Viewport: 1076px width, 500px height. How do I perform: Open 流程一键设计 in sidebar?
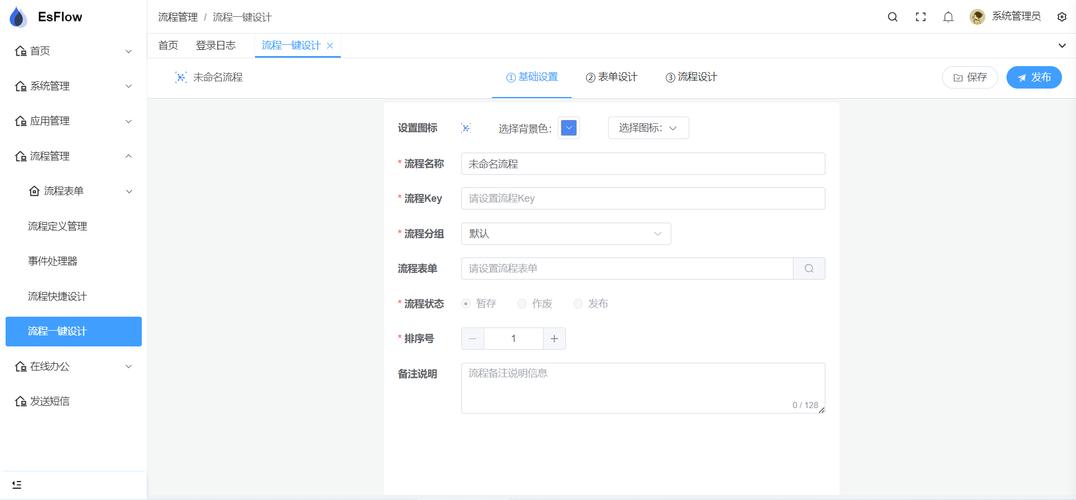tap(73, 331)
